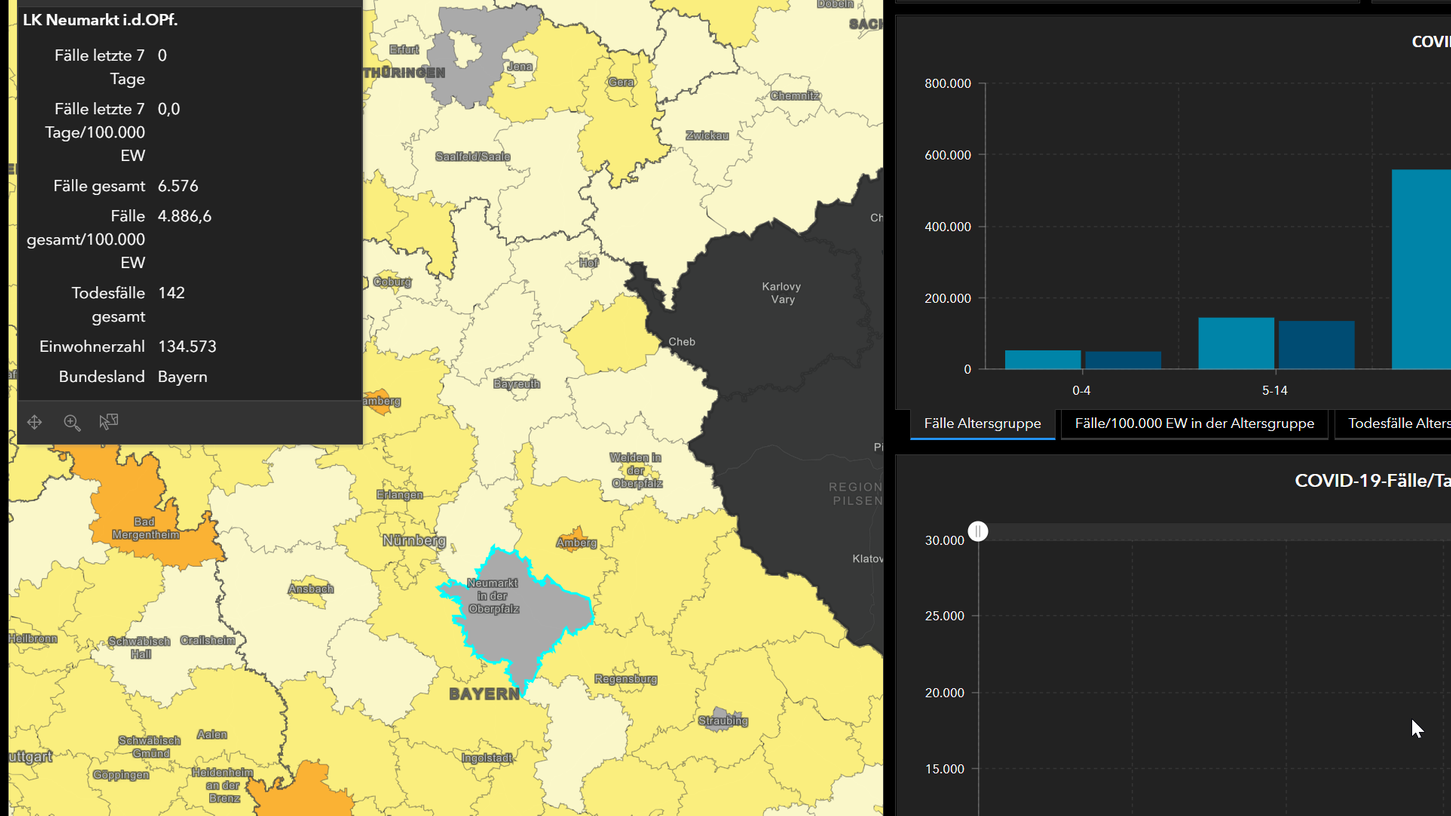1451x816 pixels.
Task: Click the Bayreuth map label
Action: [x=517, y=384]
